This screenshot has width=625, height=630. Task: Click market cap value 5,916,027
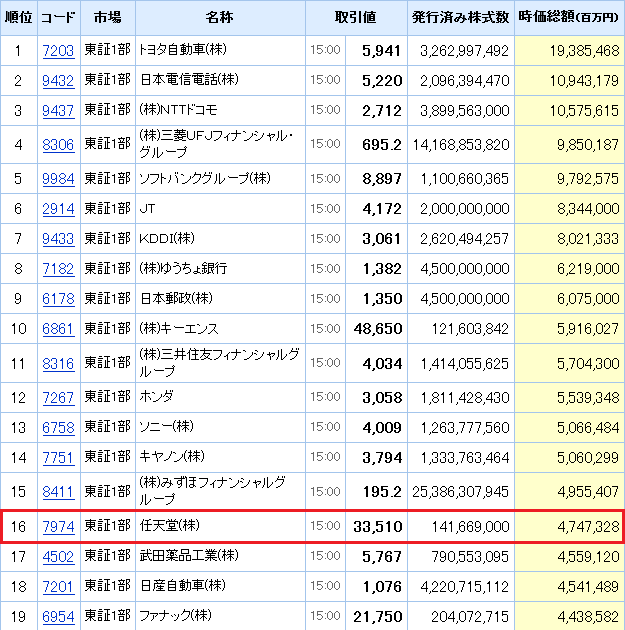pos(588,329)
